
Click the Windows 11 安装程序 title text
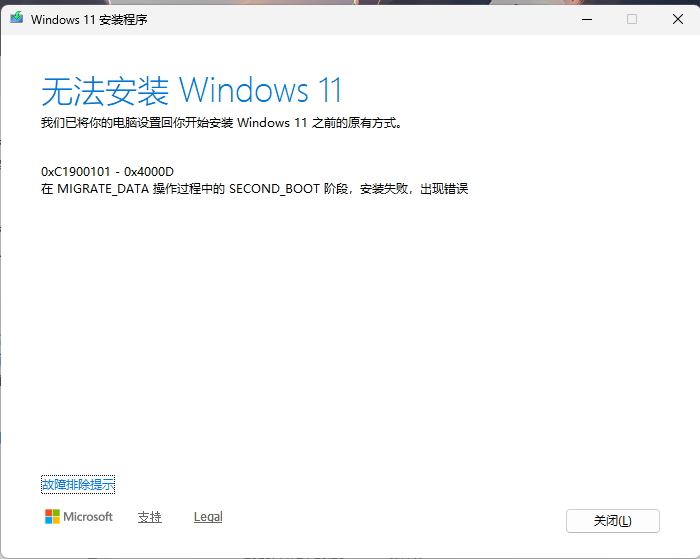click(x=89, y=20)
